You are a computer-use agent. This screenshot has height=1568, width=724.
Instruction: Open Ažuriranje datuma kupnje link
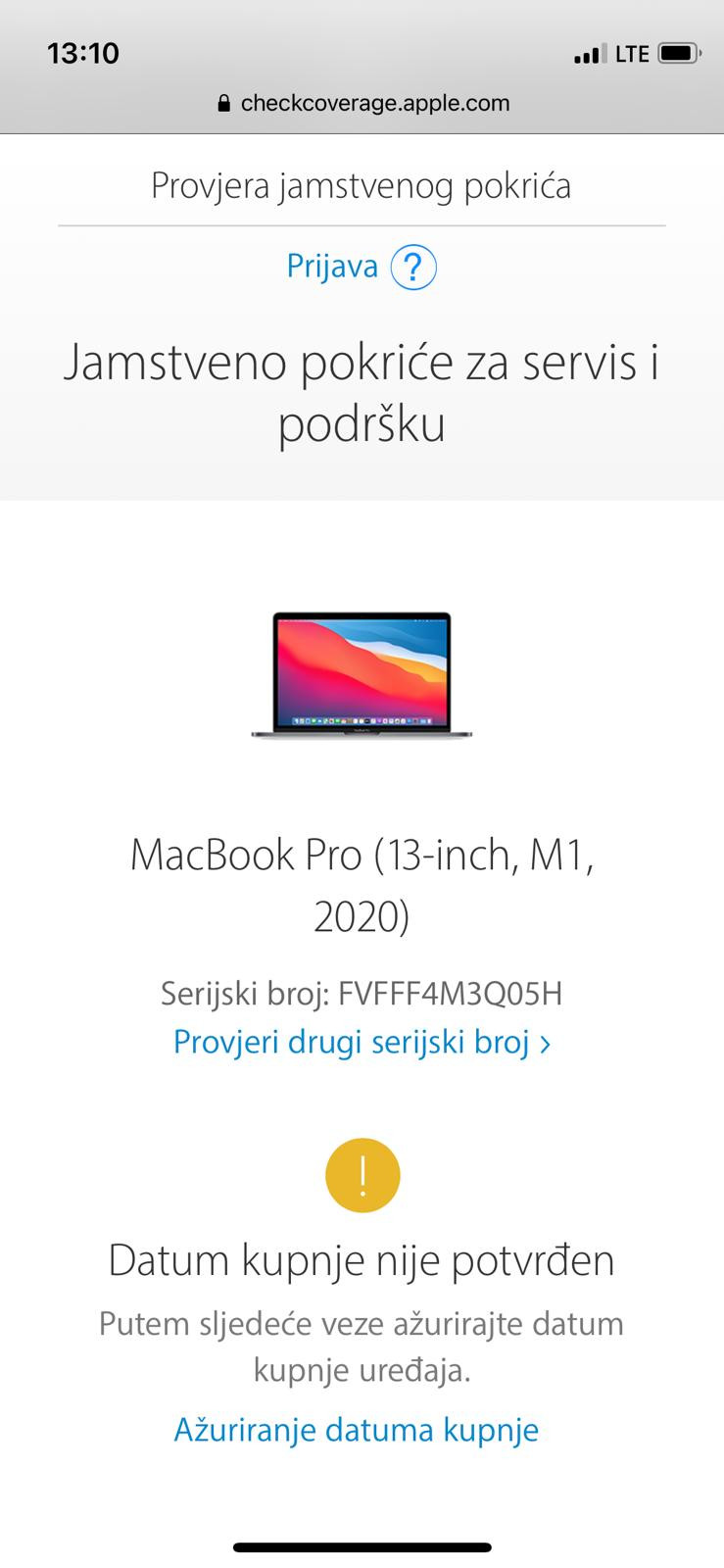(357, 1430)
